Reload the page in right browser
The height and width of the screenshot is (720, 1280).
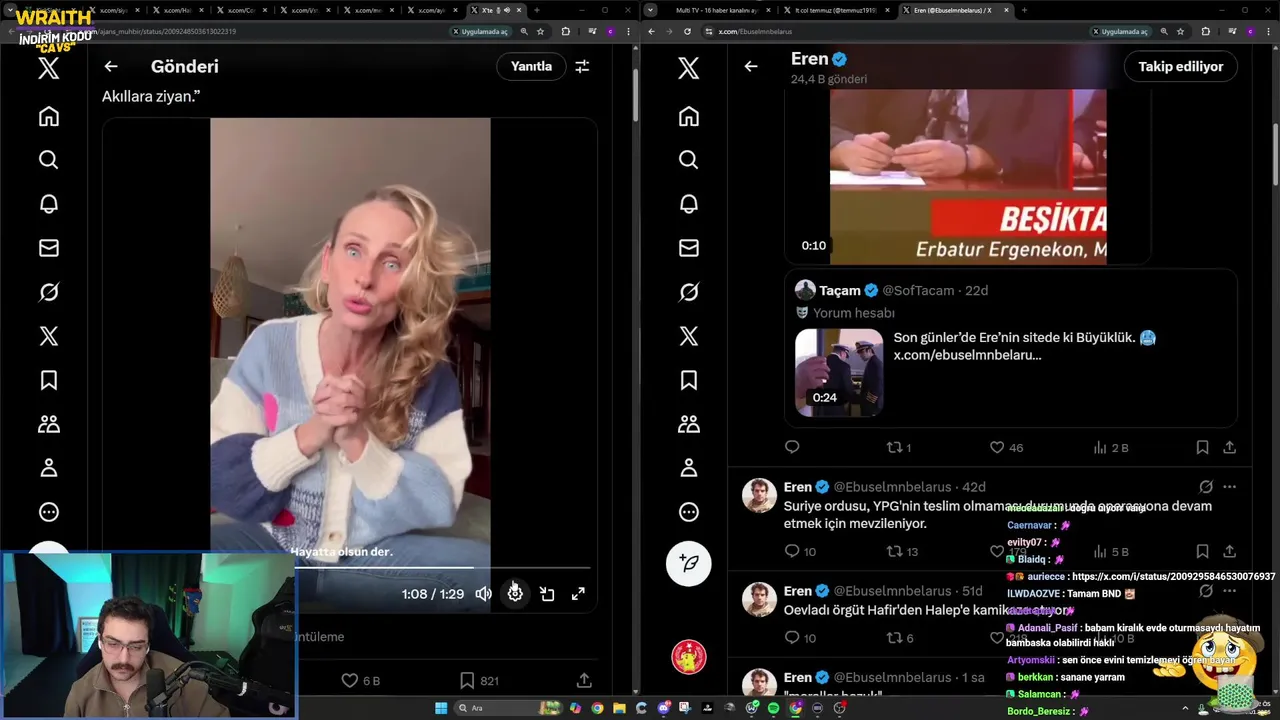(687, 31)
